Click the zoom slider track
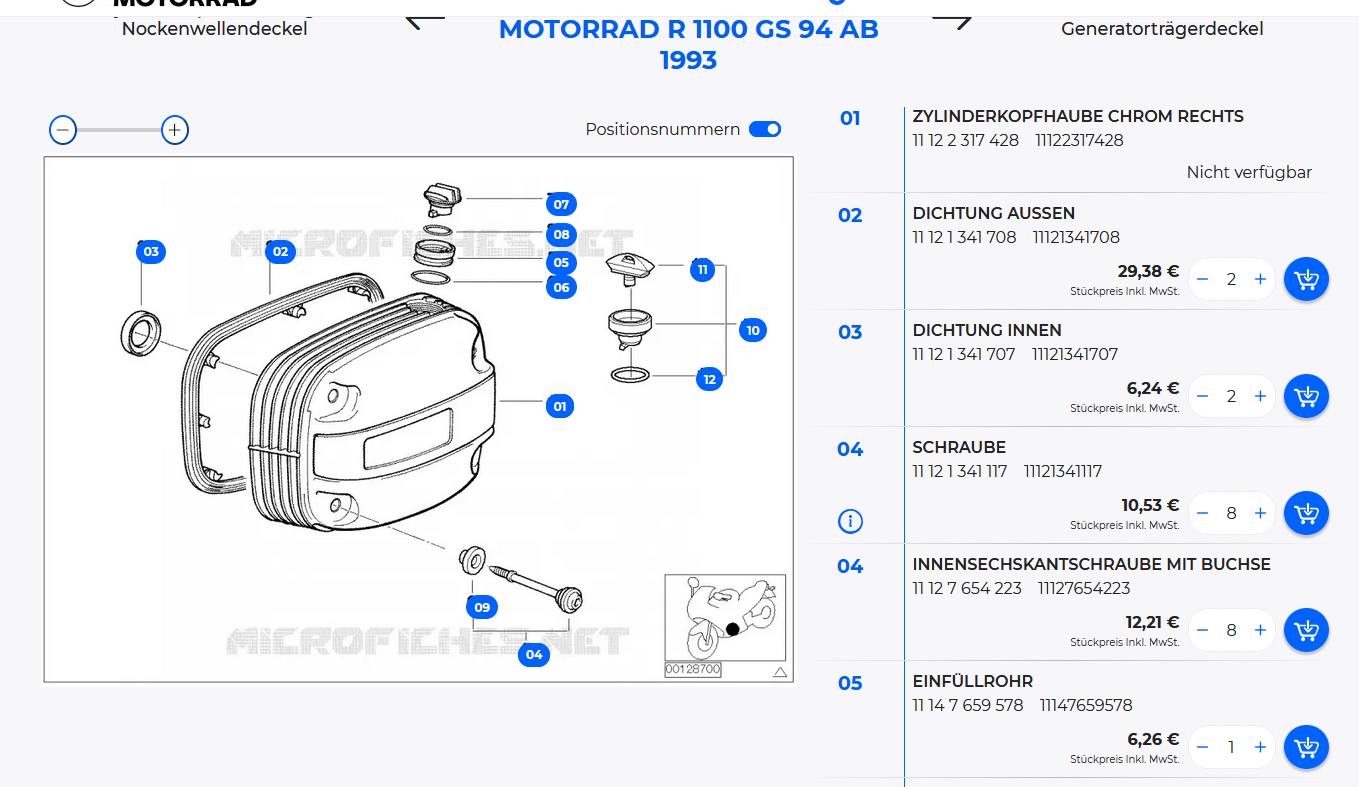 [119, 130]
